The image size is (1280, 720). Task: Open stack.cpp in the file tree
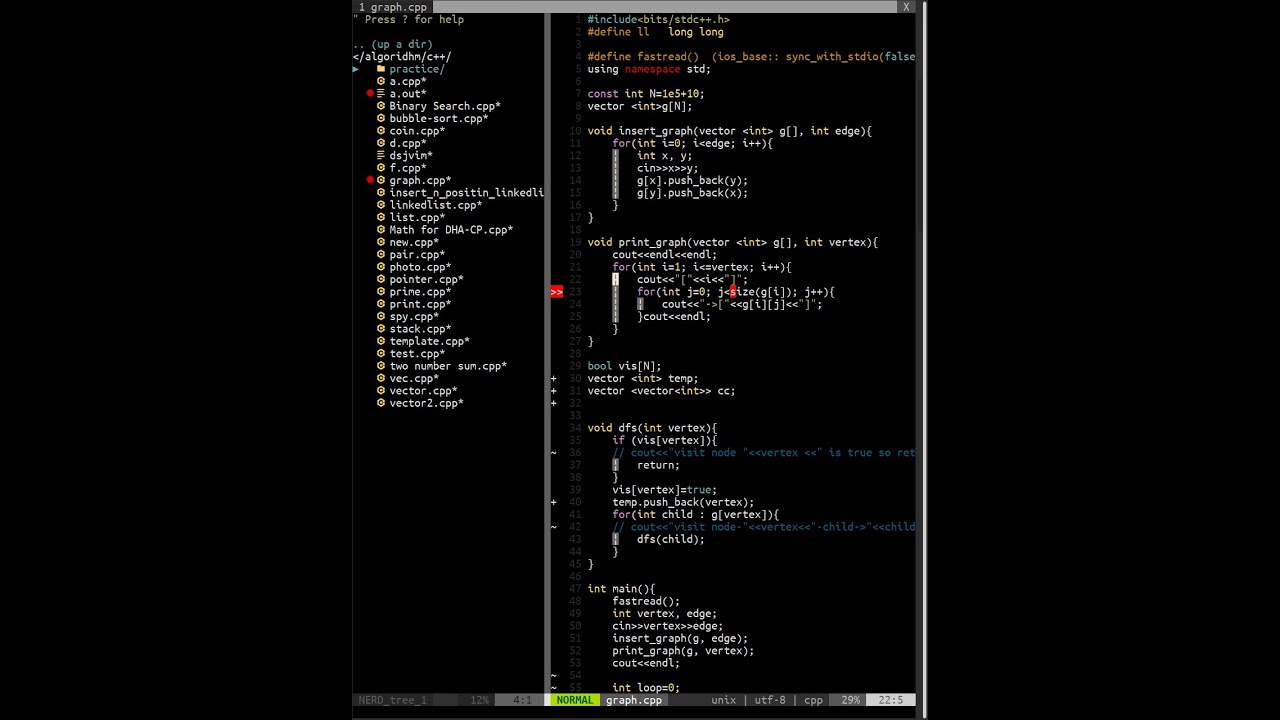pos(420,329)
